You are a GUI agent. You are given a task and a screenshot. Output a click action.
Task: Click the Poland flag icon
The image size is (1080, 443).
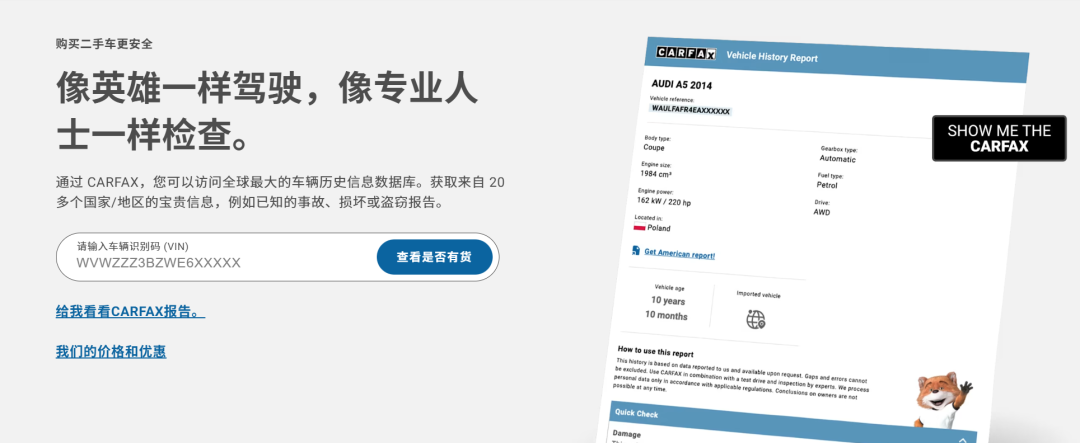(x=638, y=227)
